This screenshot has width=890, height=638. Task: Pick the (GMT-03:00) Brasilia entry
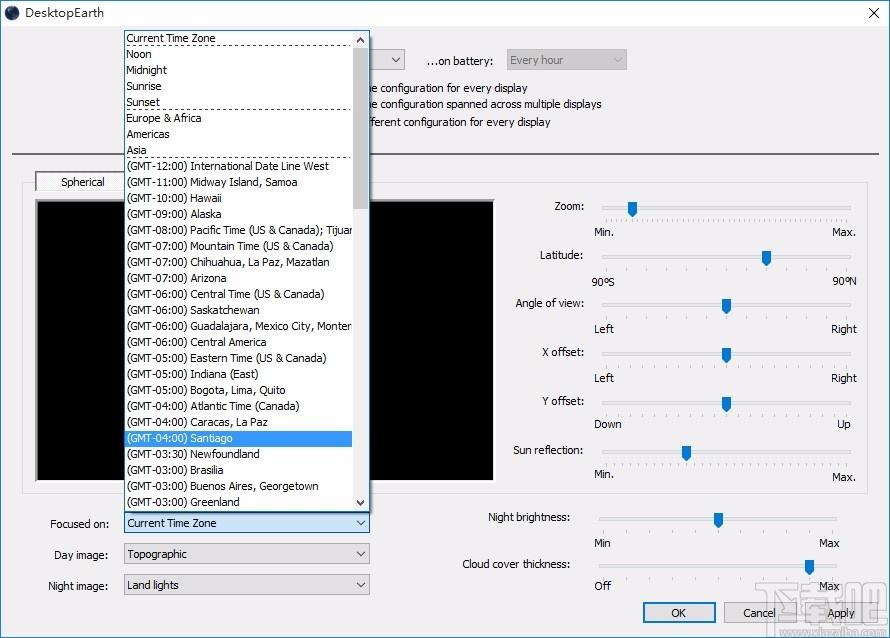pyautogui.click(x=238, y=470)
